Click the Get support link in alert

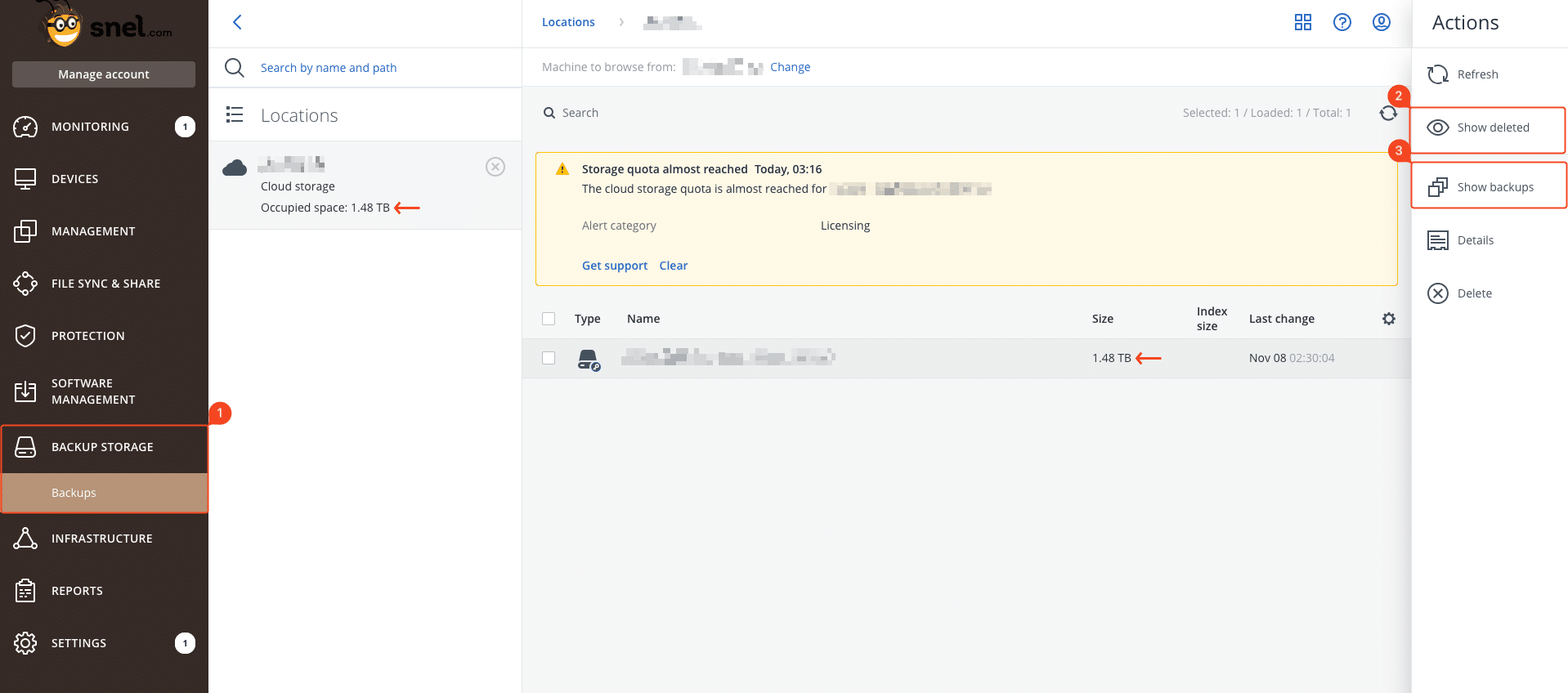click(x=615, y=266)
